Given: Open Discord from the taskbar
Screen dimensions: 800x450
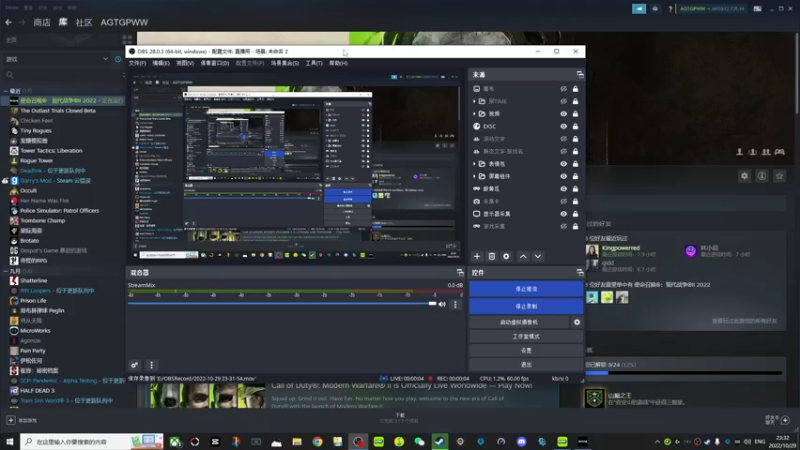Looking at the screenshot, I should click(521, 441).
